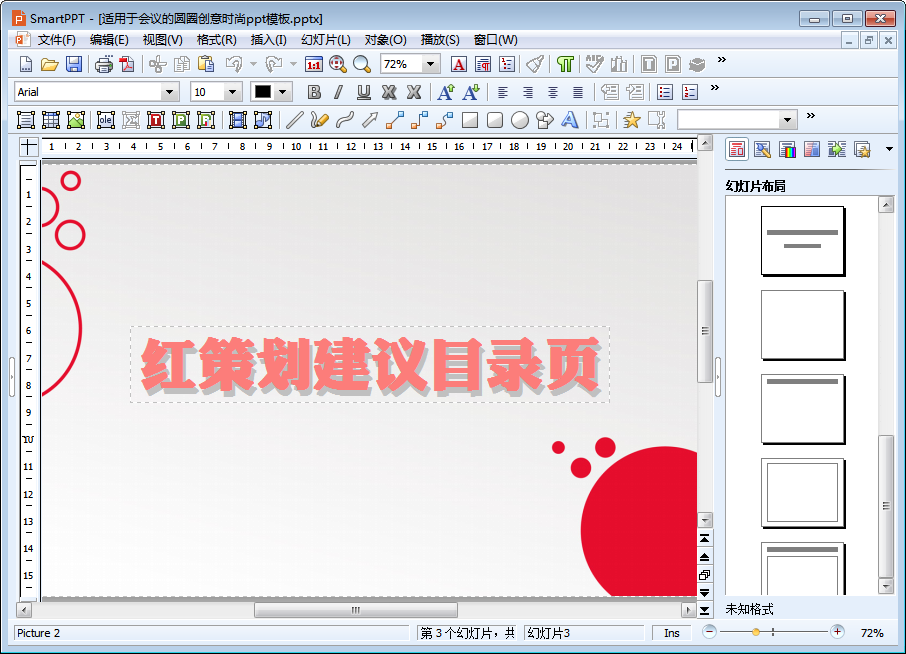Expand the undo history dropdown arrow
The height and width of the screenshot is (654, 906).
(x=253, y=64)
